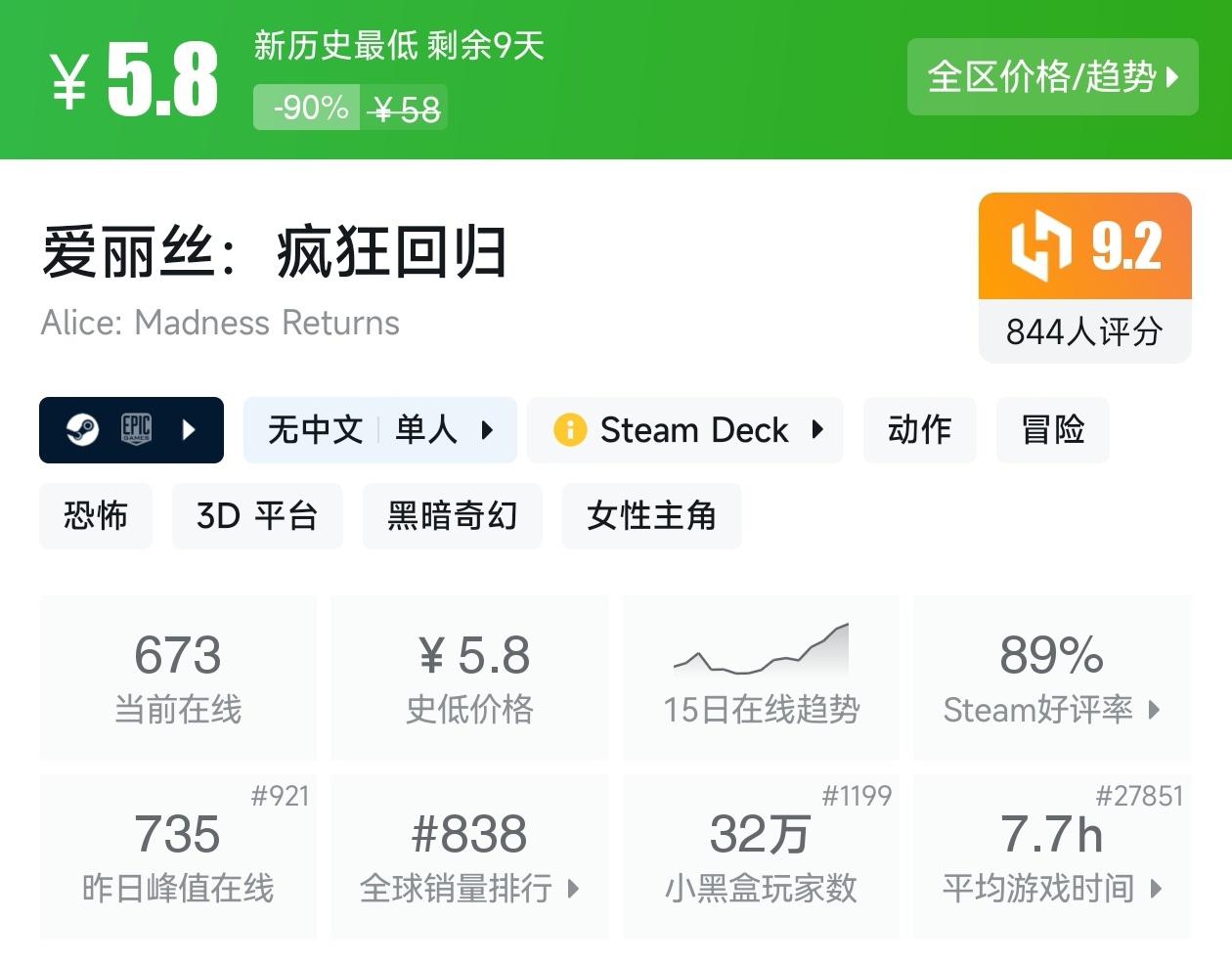Open the 15-day online trend chart

point(761,675)
